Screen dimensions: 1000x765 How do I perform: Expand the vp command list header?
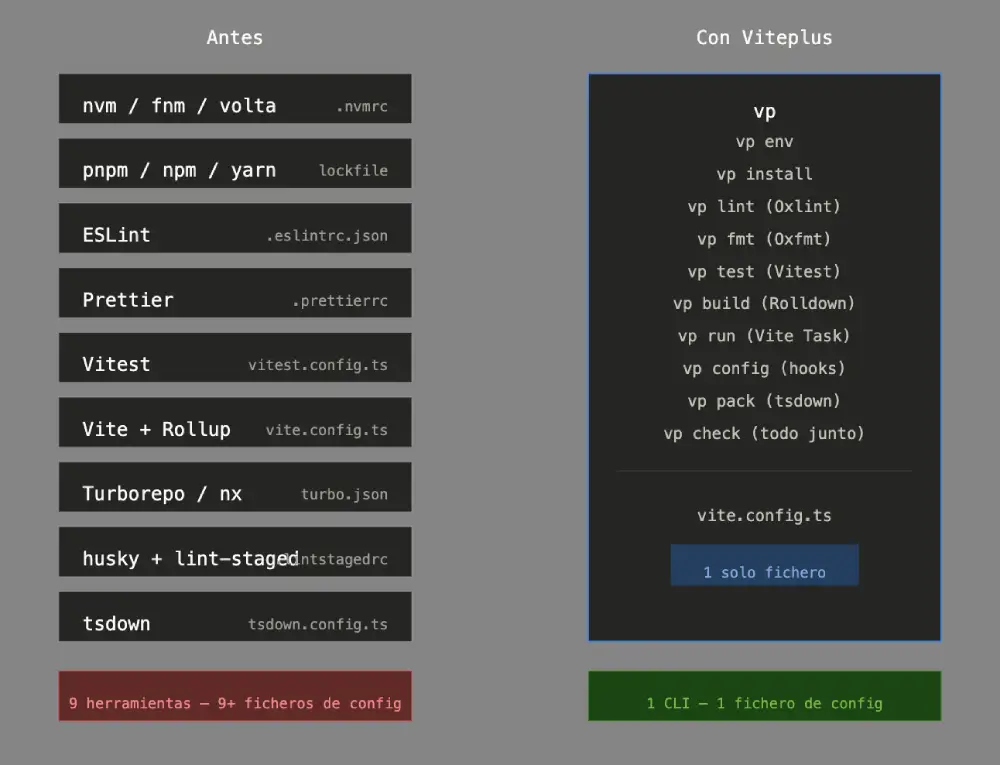[x=764, y=111]
